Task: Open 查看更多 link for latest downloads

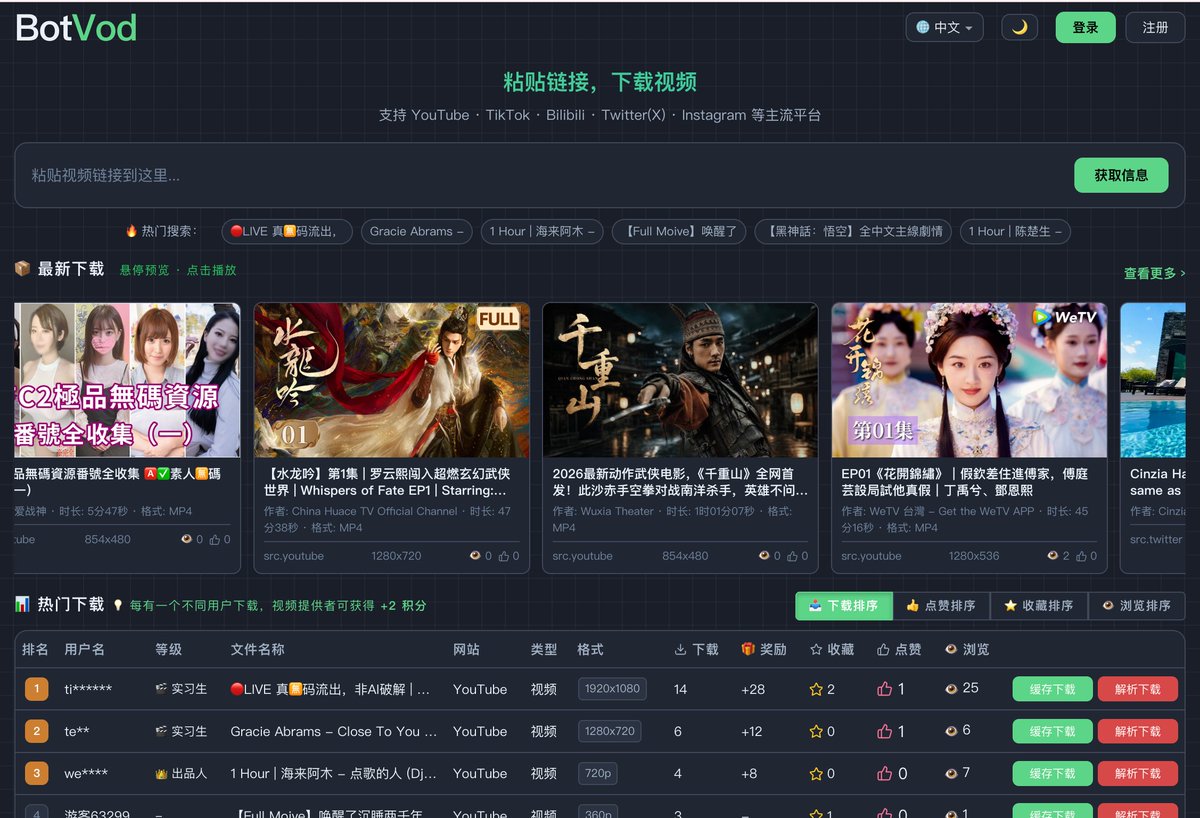Action: [1154, 273]
